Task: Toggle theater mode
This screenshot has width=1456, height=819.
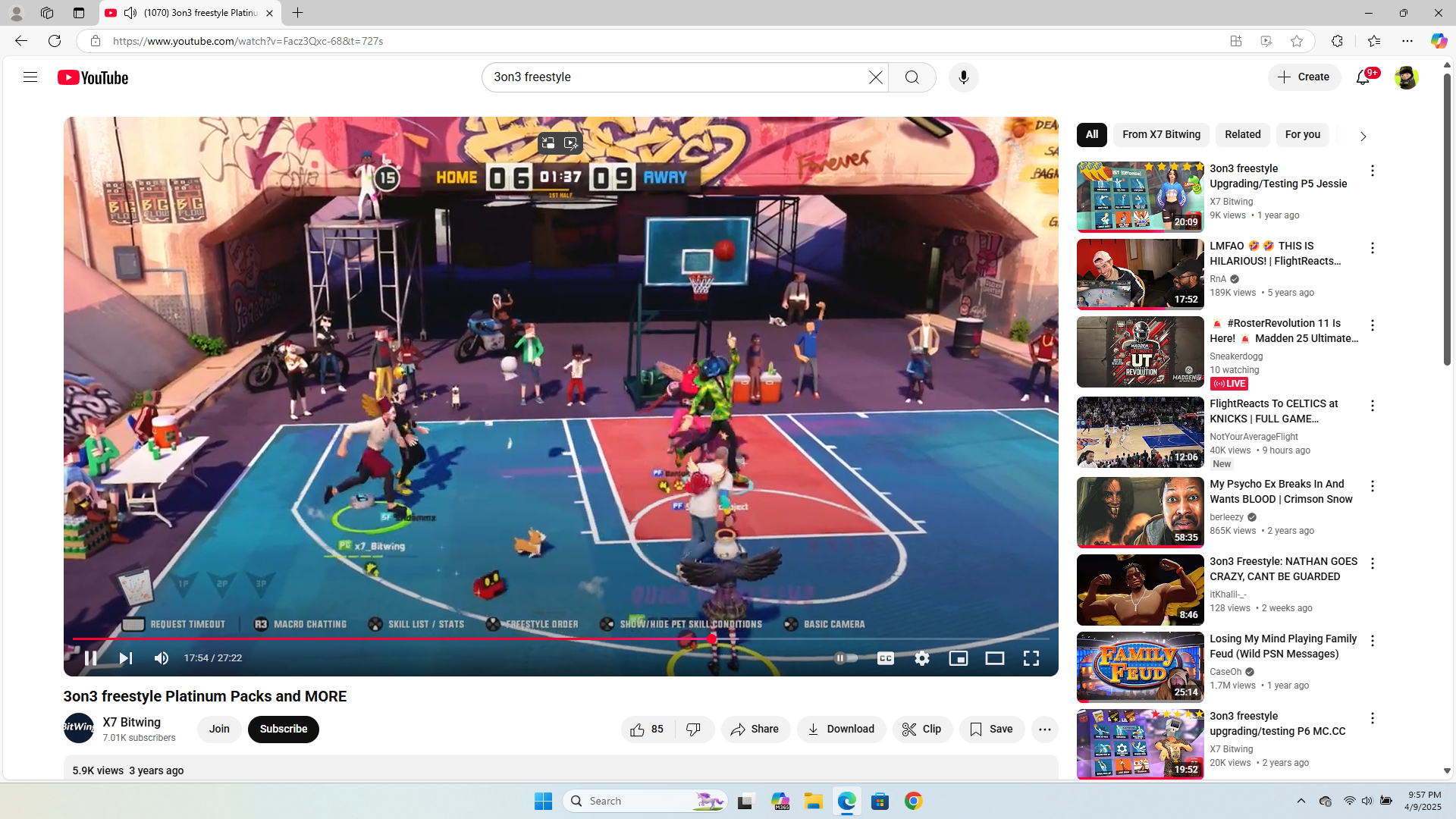Action: (995, 658)
